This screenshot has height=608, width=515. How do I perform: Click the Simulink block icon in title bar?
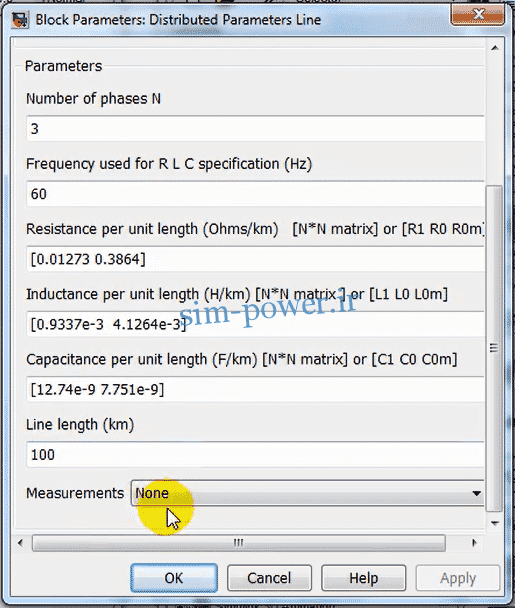tap(20, 20)
